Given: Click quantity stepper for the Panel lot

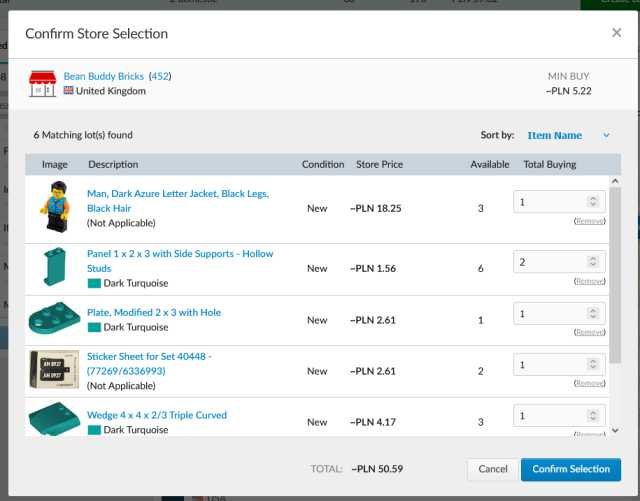Looking at the screenshot, I should pos(593,262).
